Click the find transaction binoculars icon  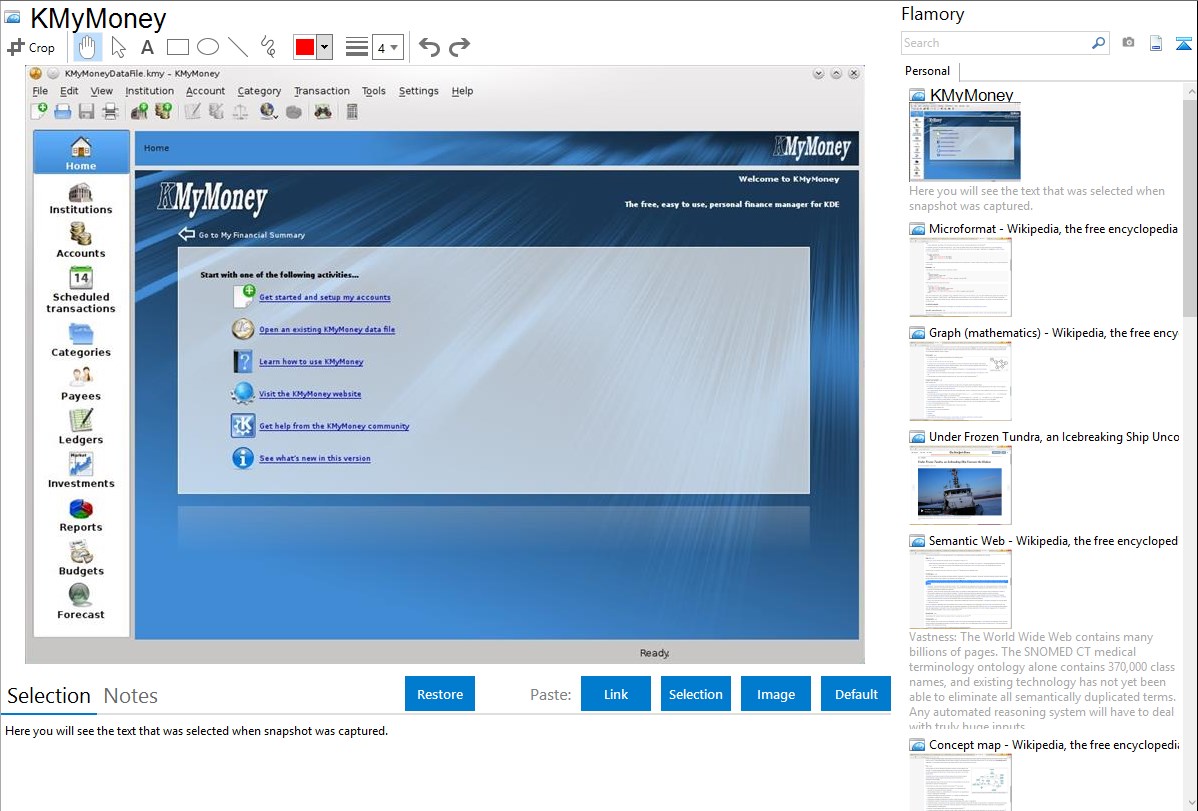coord(323,112)
